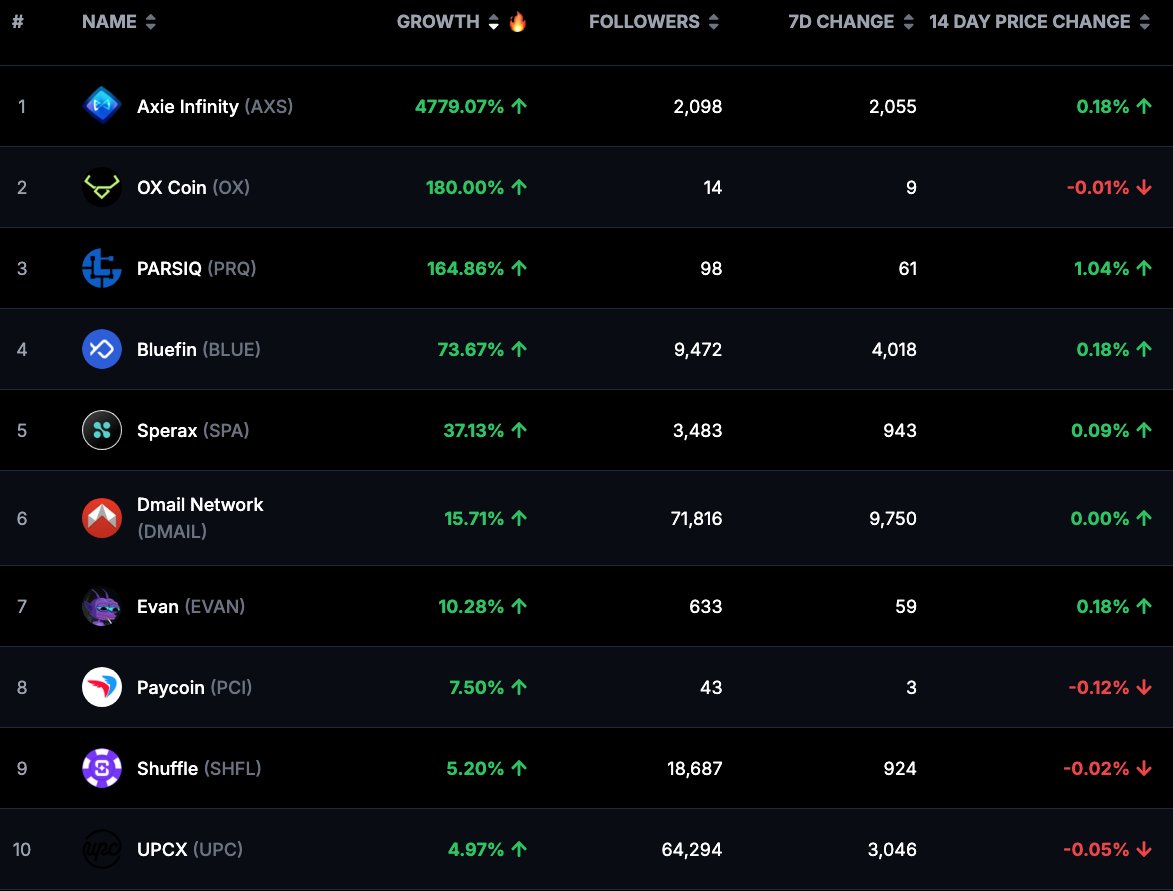Screen dimensions: 1173x891
Task: Open the OX Coin (OX) coin page
Action: (x=193, y=187)
